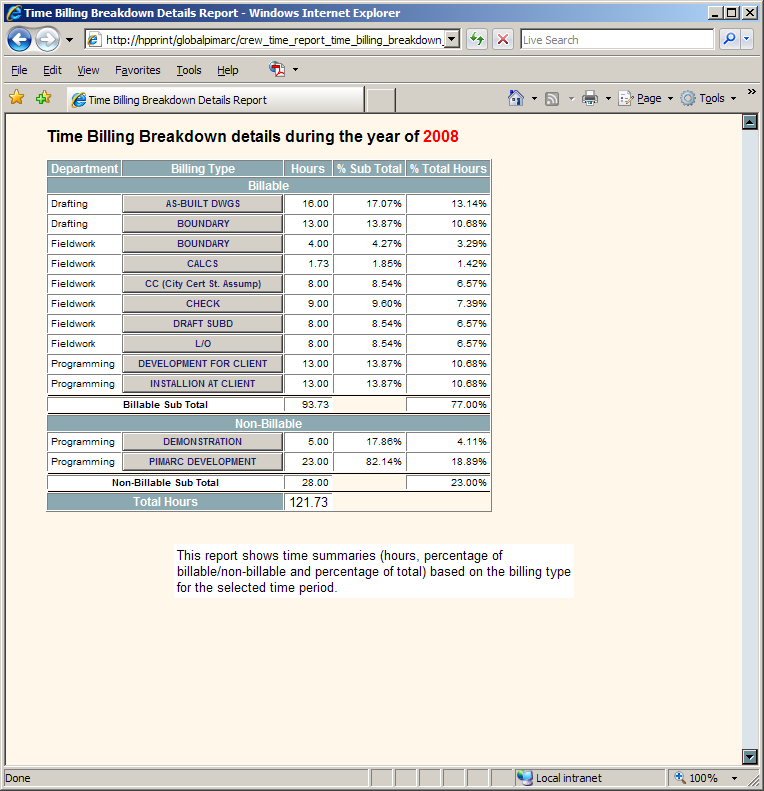Image resolution: width=764 pixels, height=791 pixels.
Task: Open the Tools gear command menu
Action: coord(708,98)
